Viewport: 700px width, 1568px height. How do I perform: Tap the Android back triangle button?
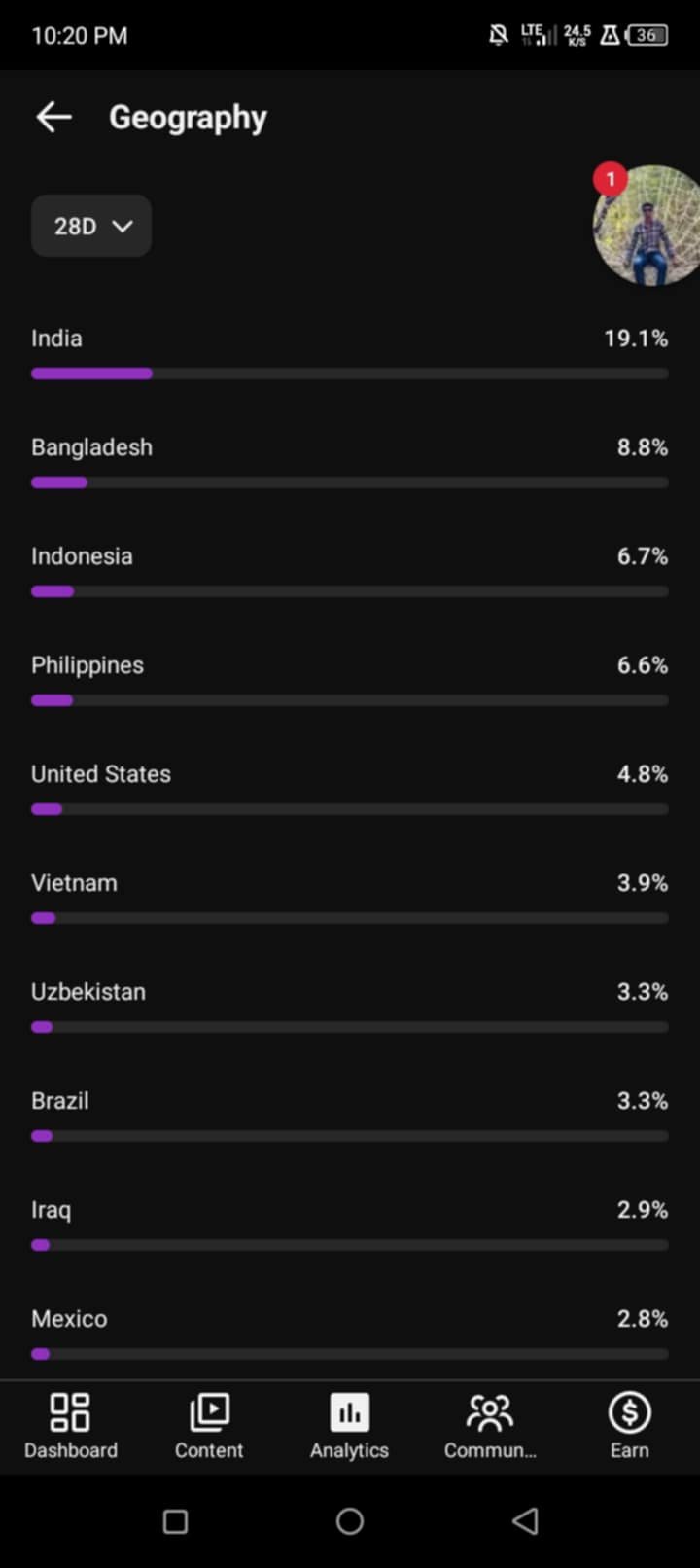(525, 1520)
